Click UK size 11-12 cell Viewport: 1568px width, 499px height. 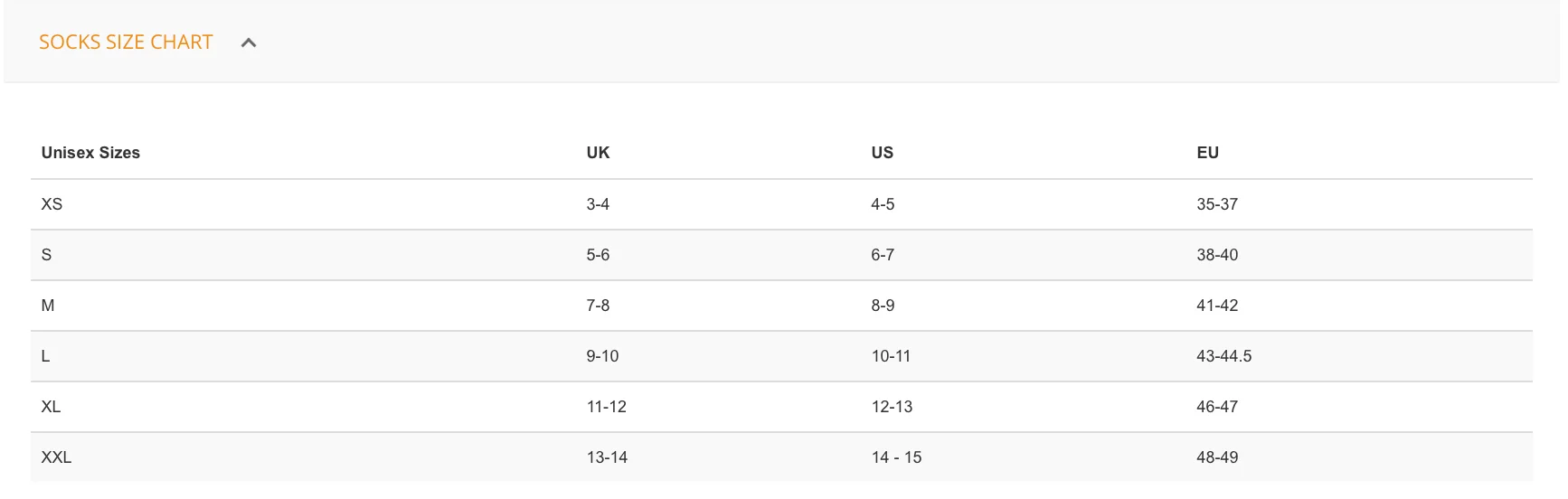pos(607,407)
